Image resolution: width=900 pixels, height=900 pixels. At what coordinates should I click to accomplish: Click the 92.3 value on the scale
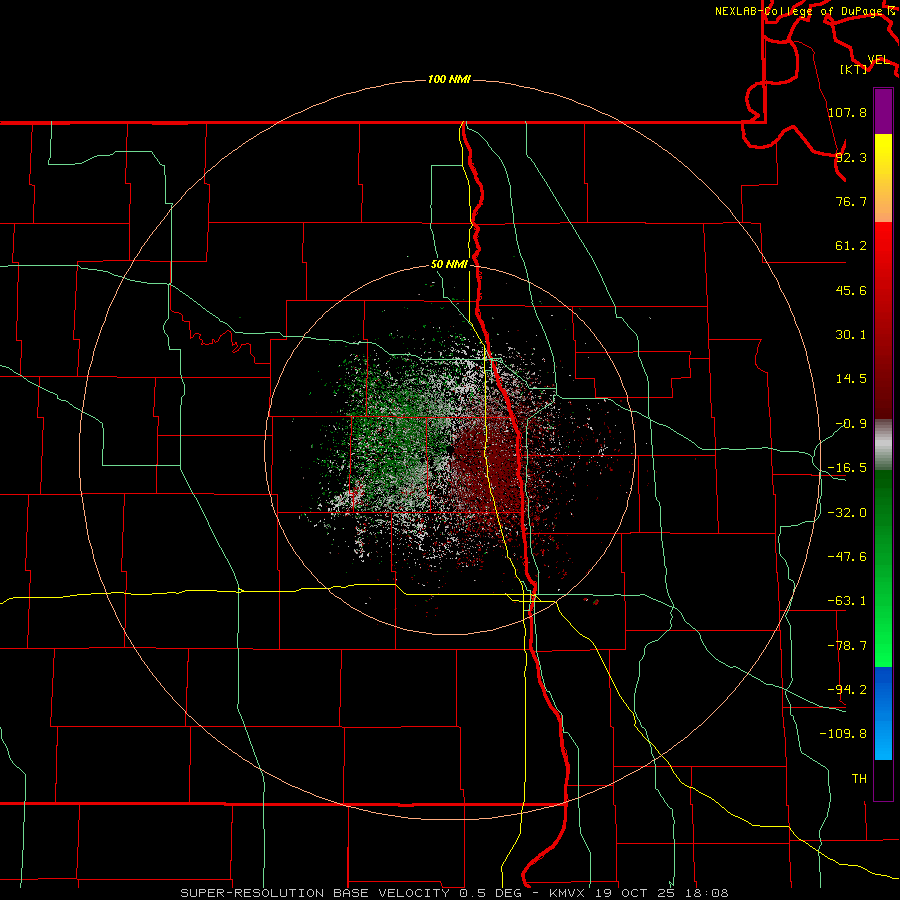click(851, 157)
